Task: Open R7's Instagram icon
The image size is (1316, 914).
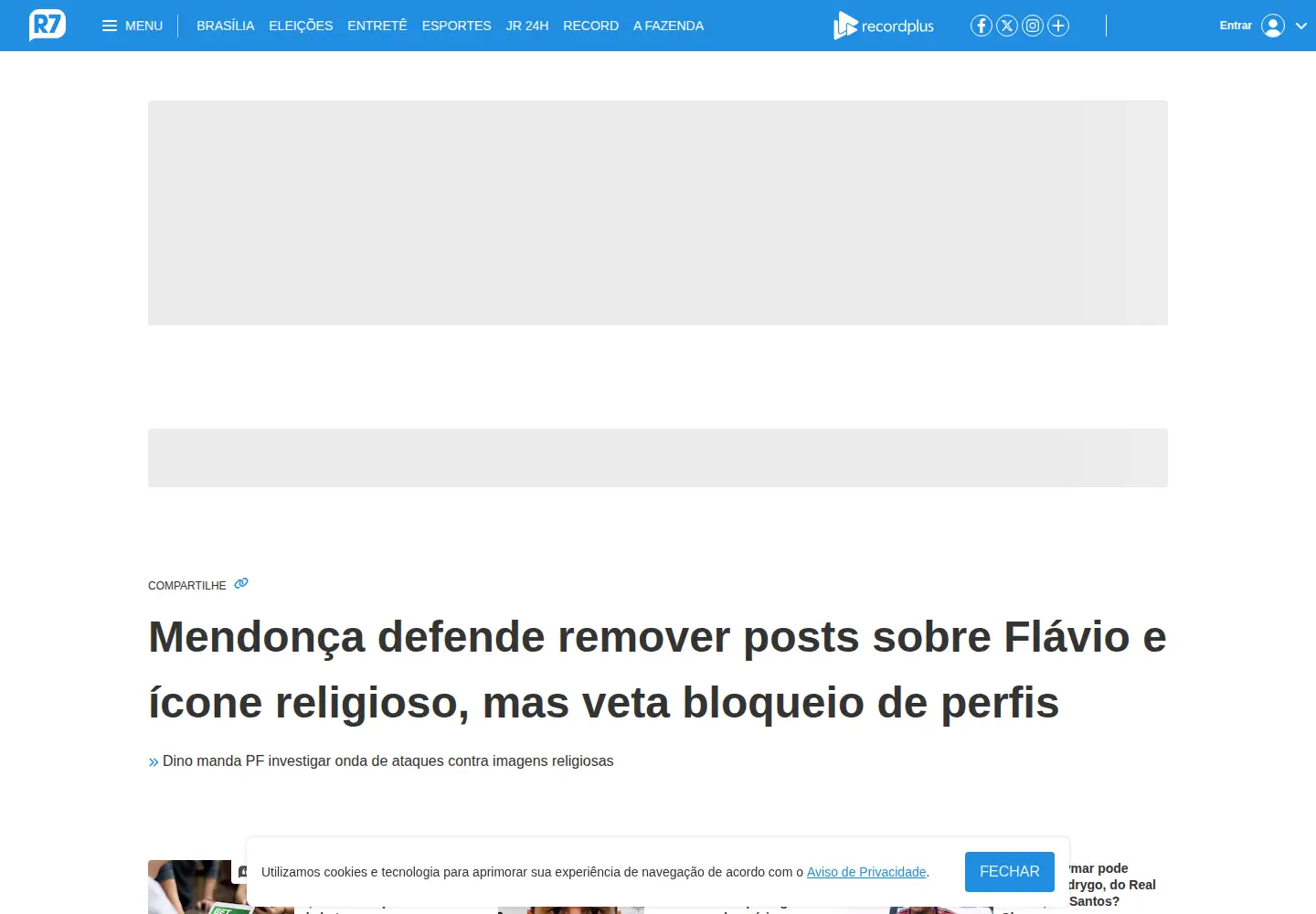Action: click(1033, 26)
